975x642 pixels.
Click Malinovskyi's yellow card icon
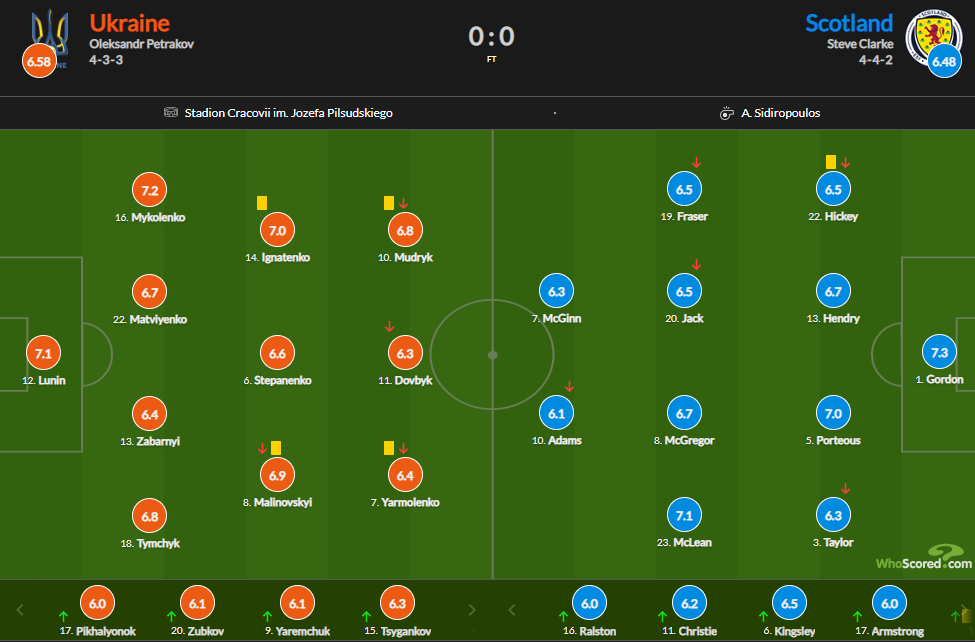276,449
